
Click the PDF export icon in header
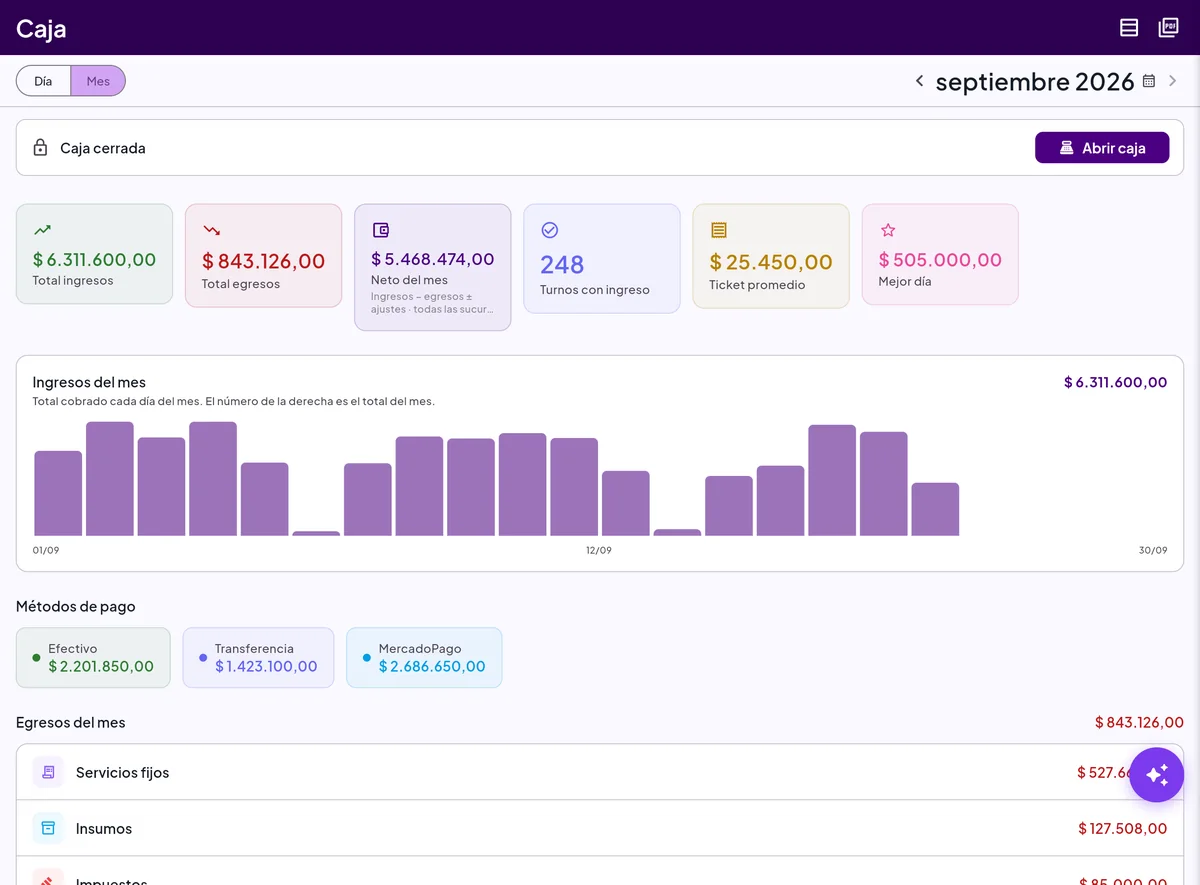tap(1168, 28)
